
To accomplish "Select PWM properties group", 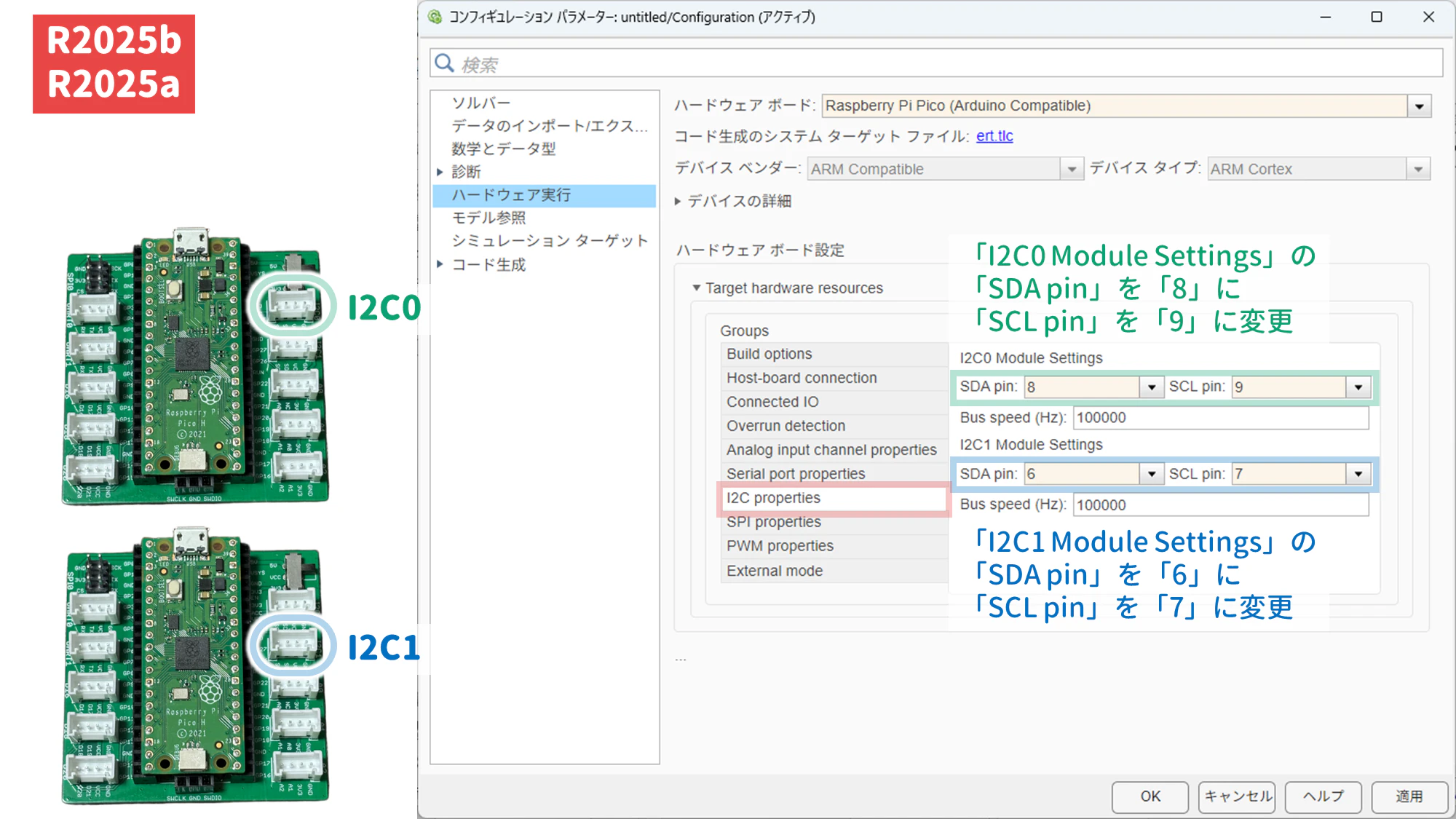I will pyautogui.click(x=834, y=546).
